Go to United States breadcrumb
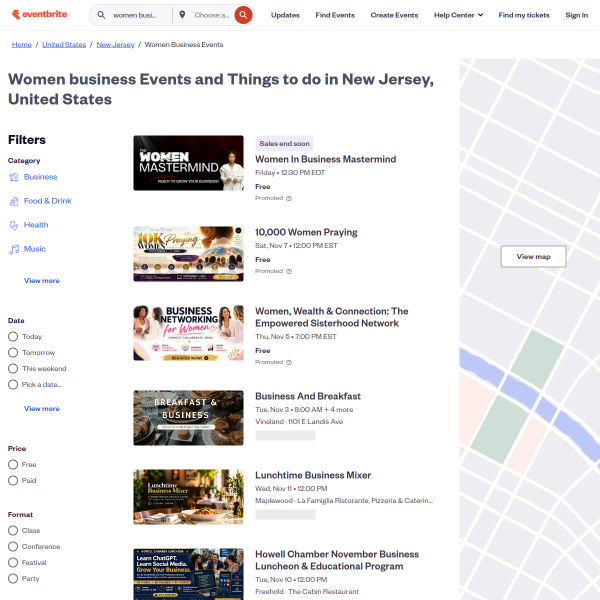This screenshot has height=600, width=600. (64, 44)
